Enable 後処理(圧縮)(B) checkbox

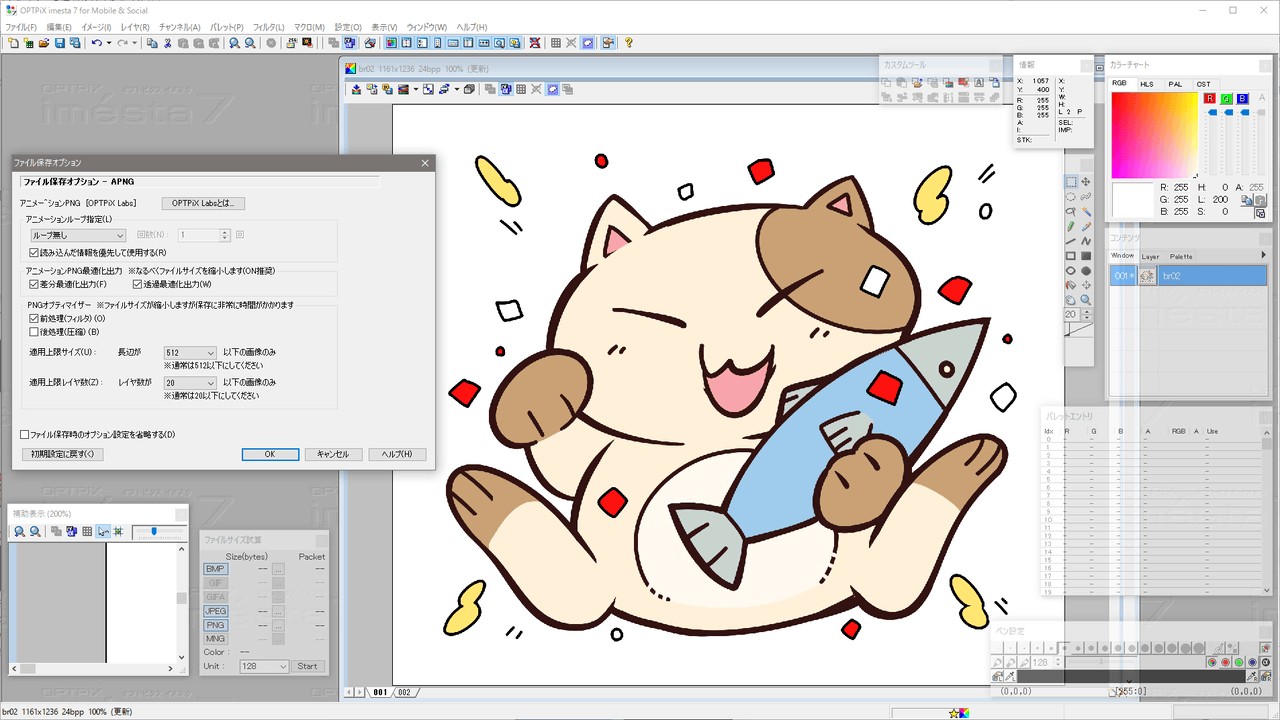[34, 331]
